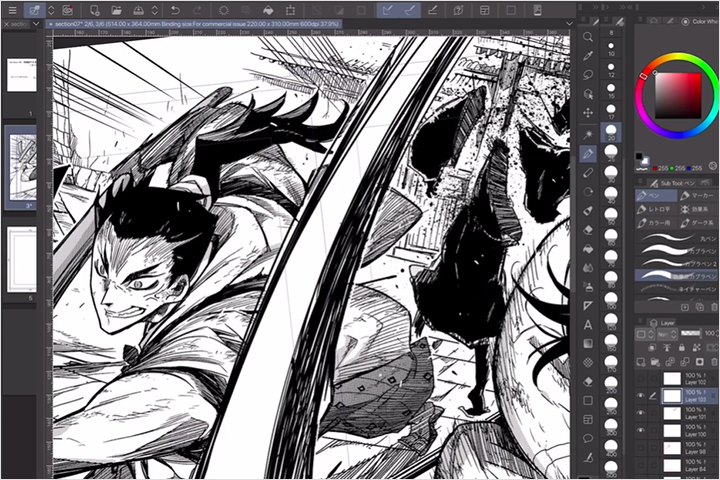Adjust the layer opacity stepper arrows
The height and width of the screenshot is (480, 720).
719,334
